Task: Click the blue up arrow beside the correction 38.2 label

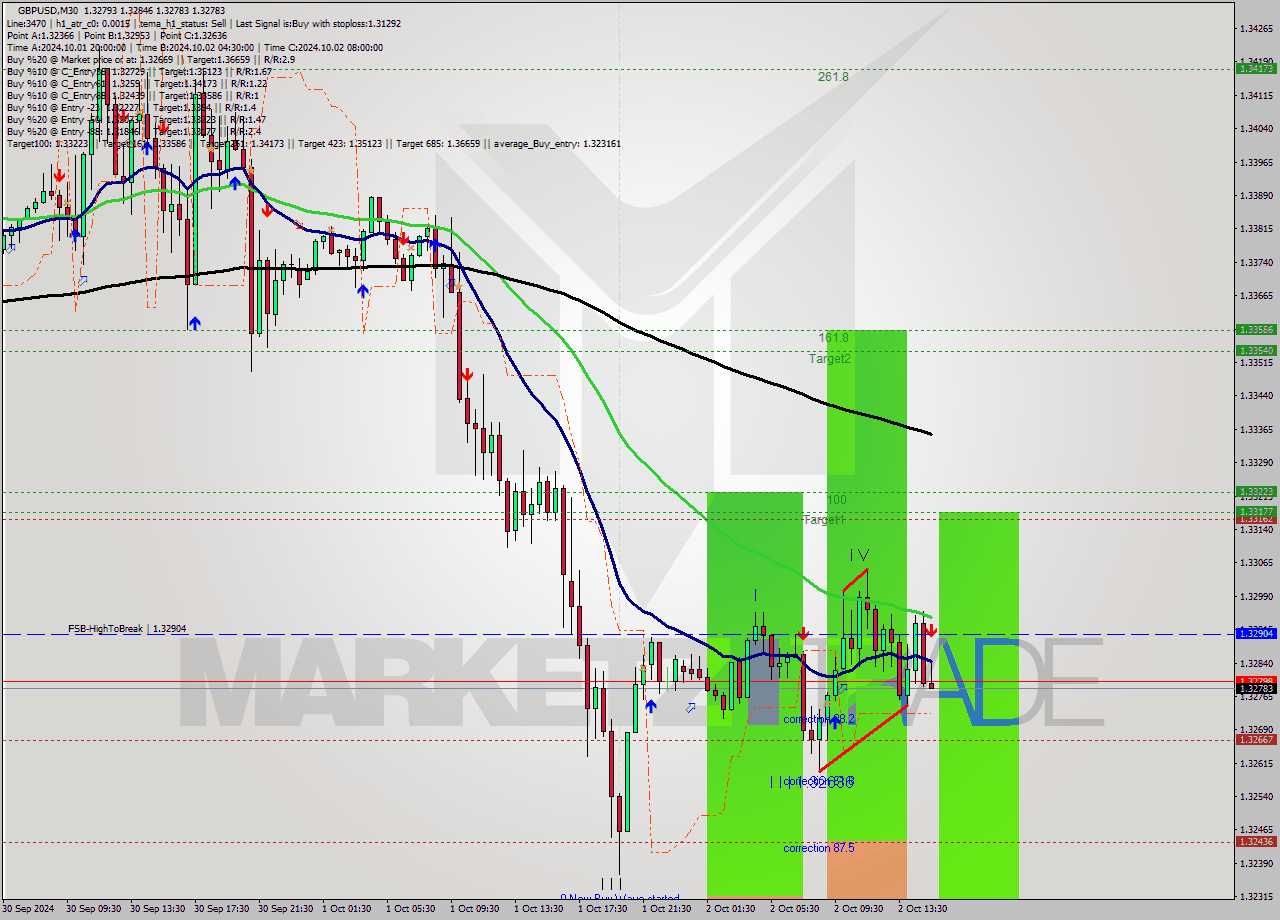Action: pos(835,722)
